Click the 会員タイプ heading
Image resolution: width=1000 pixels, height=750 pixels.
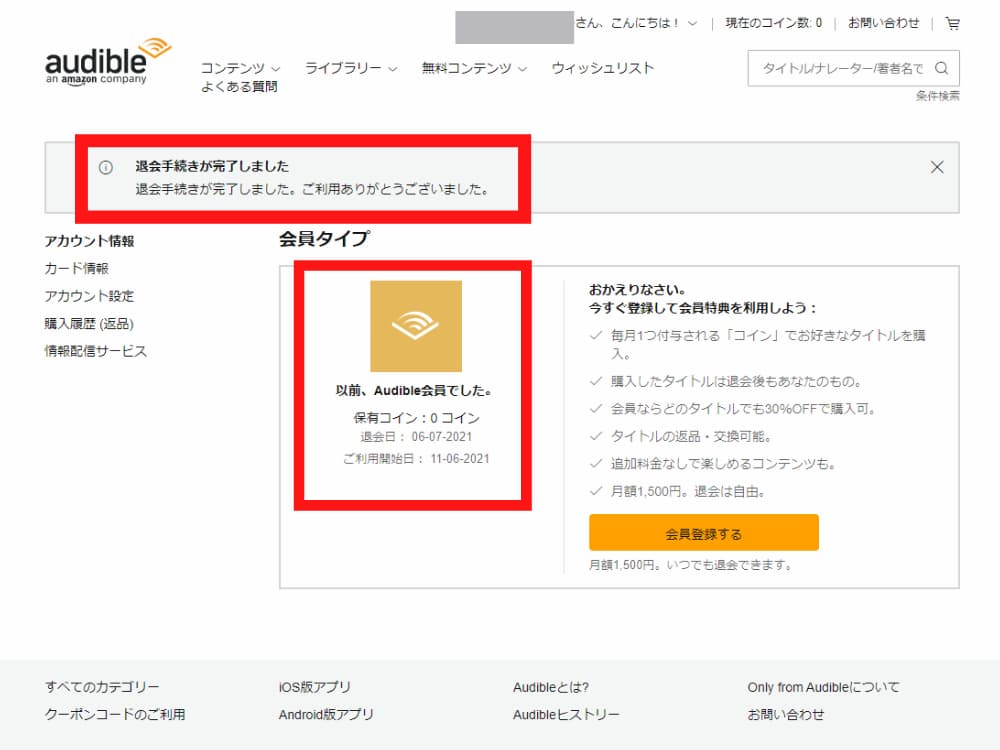pyautogui.click(x=324, y=239)
